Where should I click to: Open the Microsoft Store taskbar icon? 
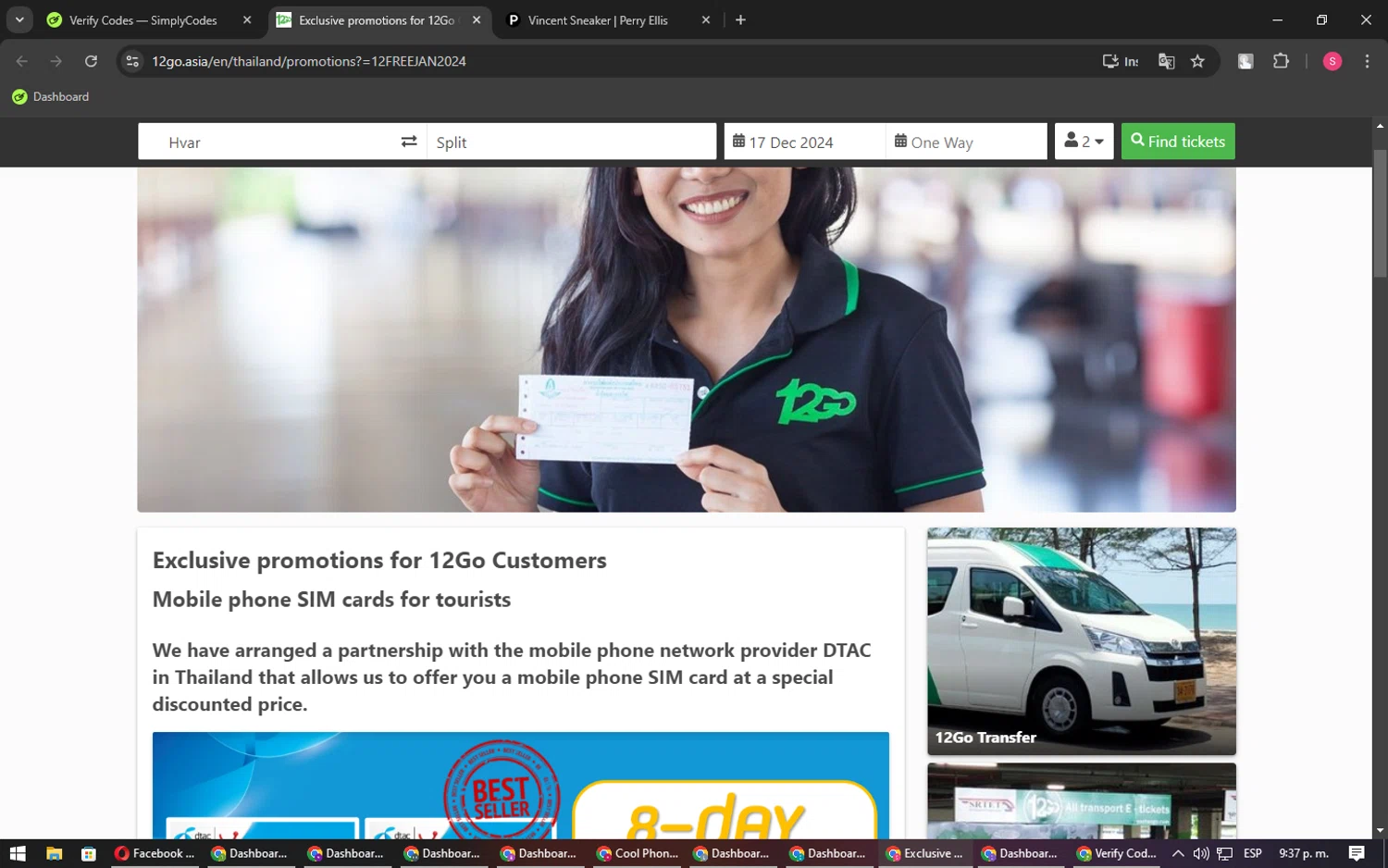[89, 853]
